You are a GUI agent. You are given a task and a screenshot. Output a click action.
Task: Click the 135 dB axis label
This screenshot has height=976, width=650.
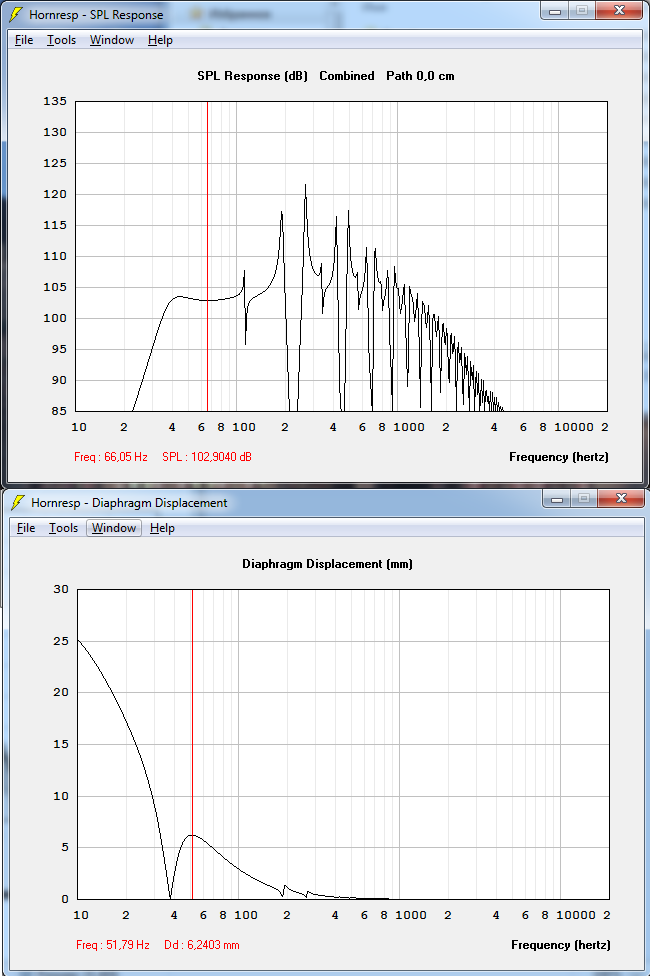click(x=55, y=101)
